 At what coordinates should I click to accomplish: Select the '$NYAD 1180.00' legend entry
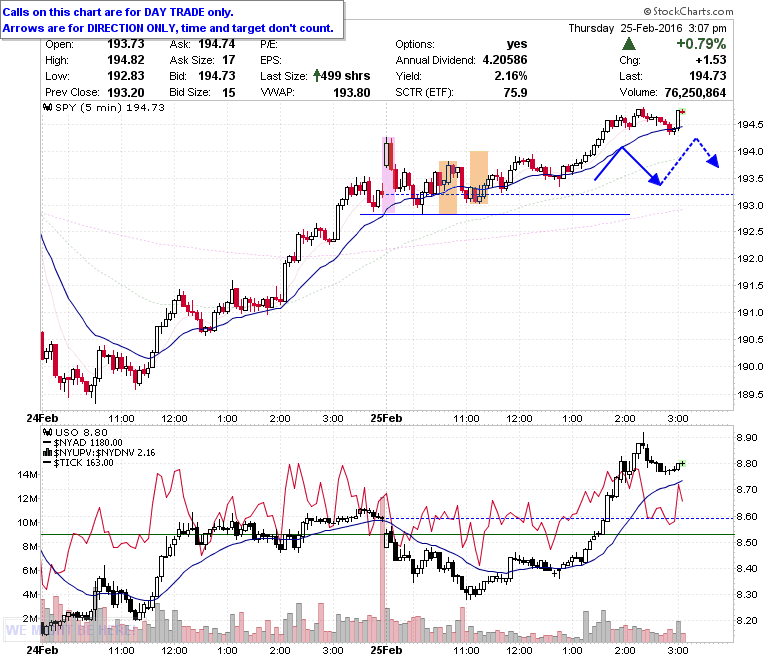point(88,443)
